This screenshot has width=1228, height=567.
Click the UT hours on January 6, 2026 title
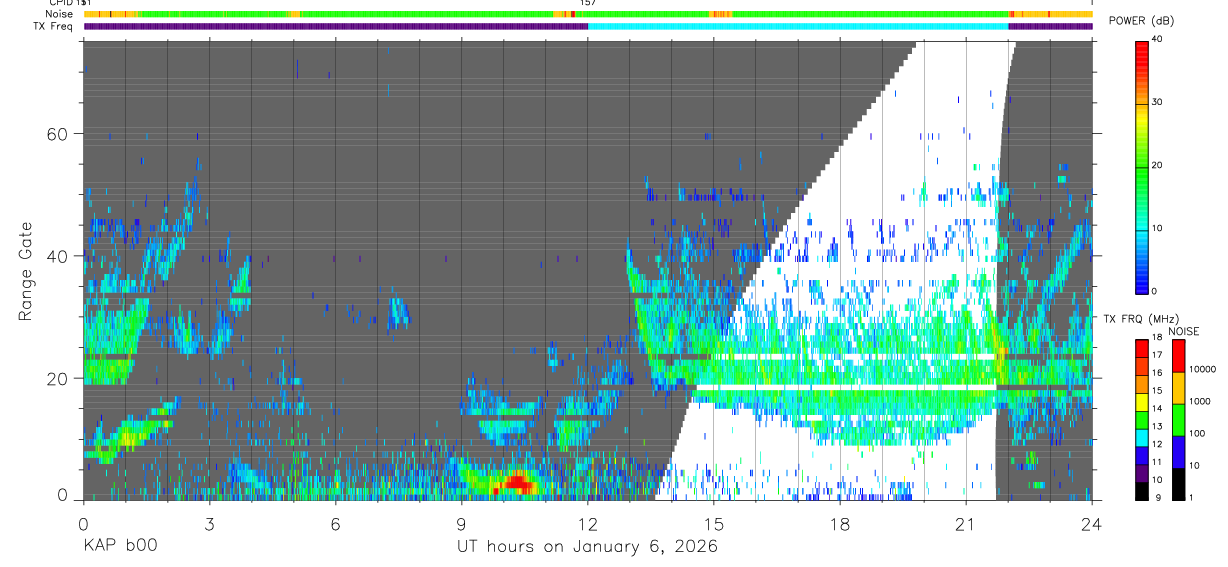coord(587,547)
